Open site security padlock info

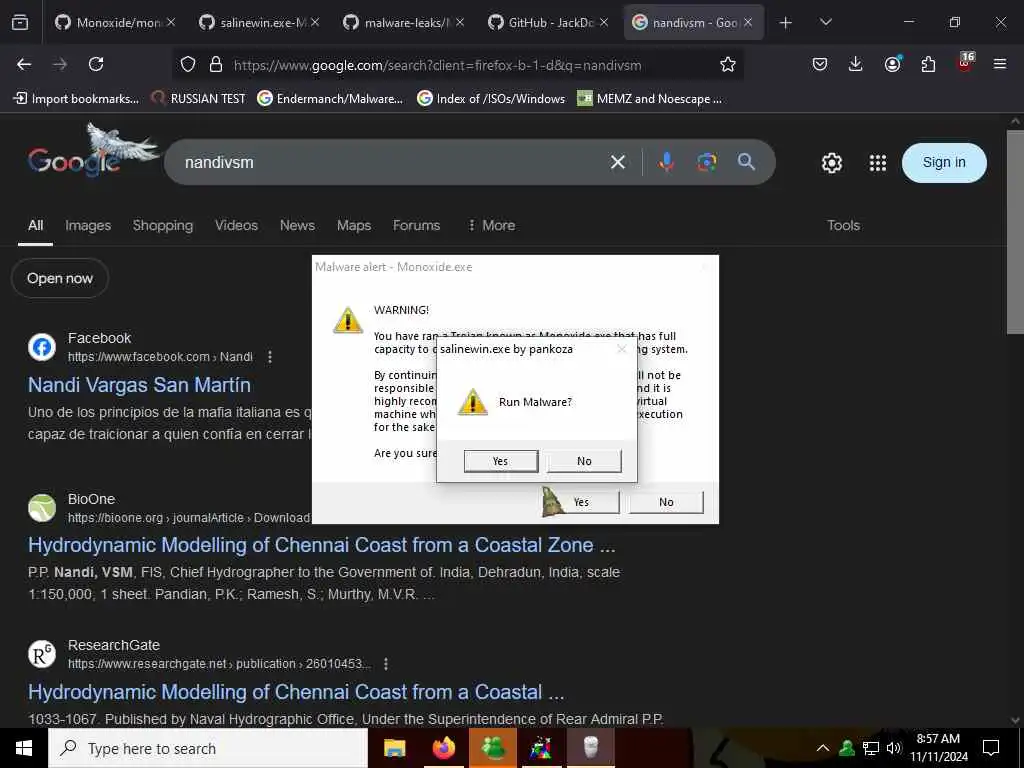[216, 64]
